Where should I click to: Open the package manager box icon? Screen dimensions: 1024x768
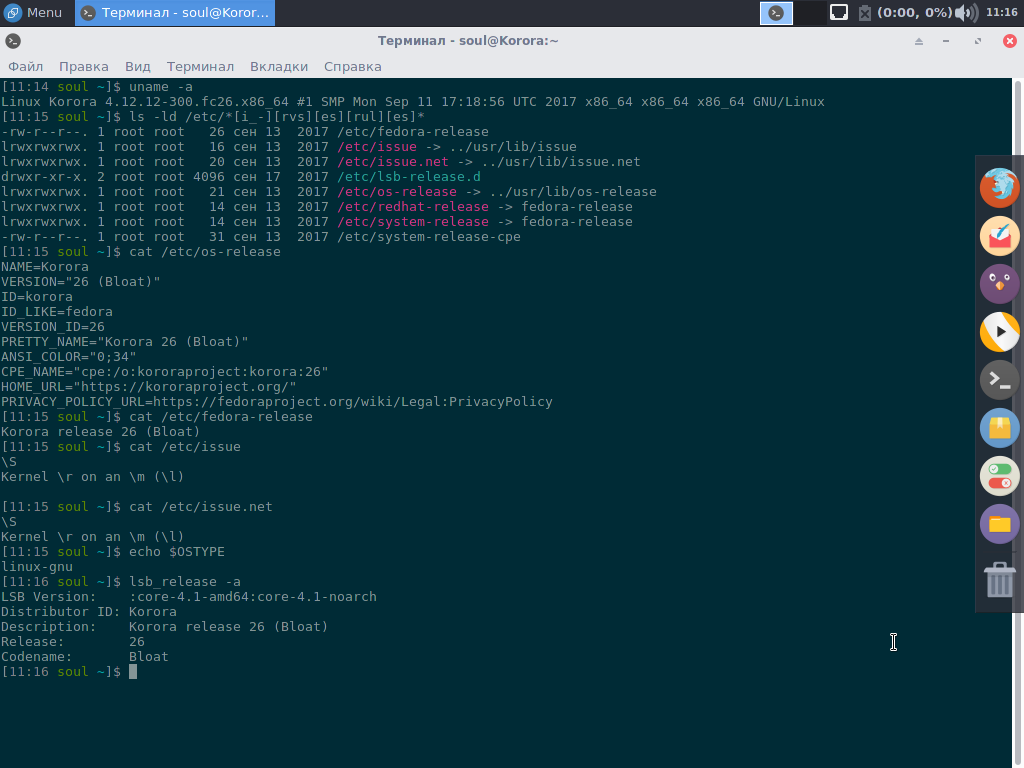tap(999, 428)
